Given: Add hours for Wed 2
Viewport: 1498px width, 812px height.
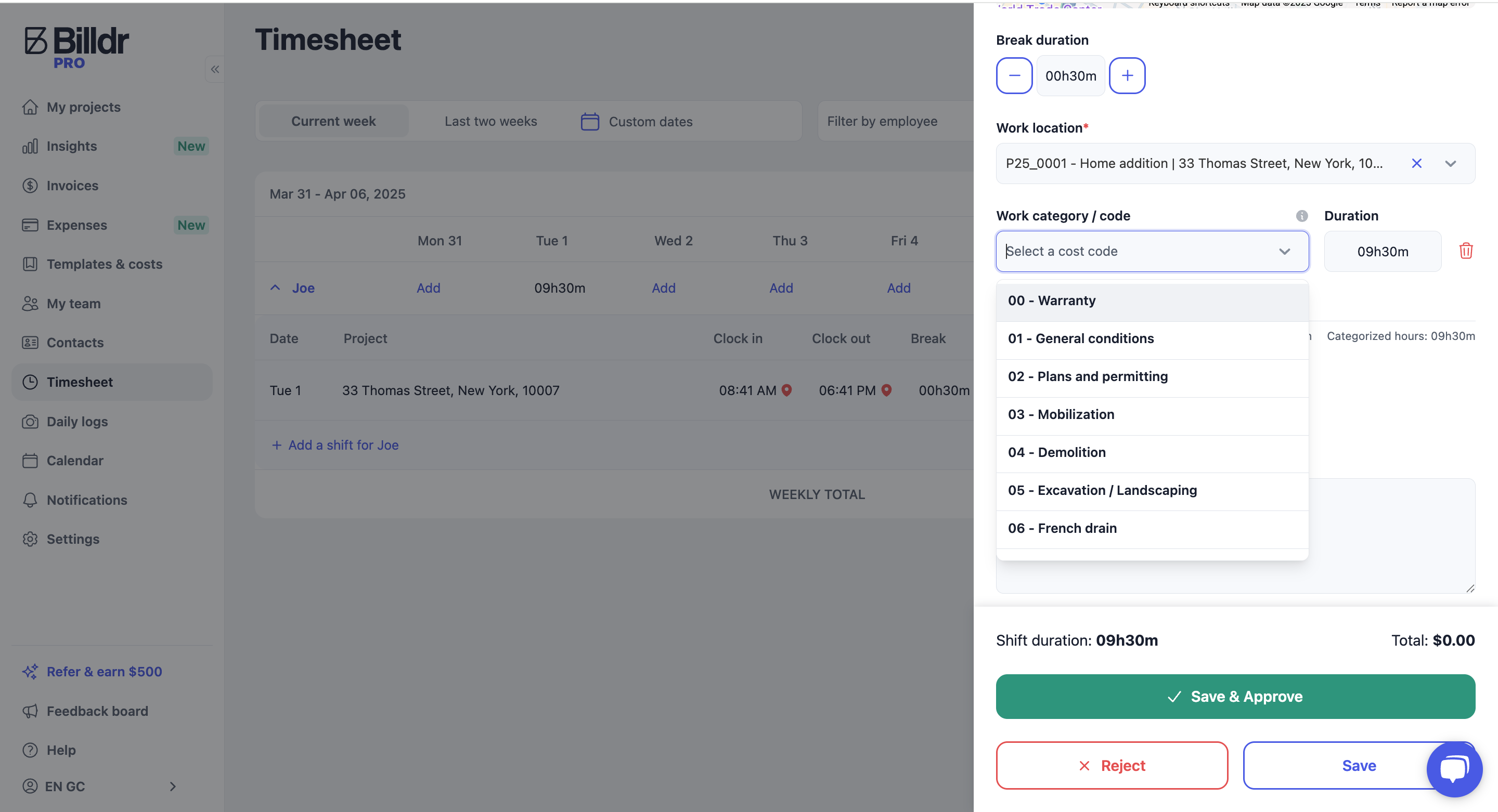Looking at the screenshot, I should [x=663, y=287].
